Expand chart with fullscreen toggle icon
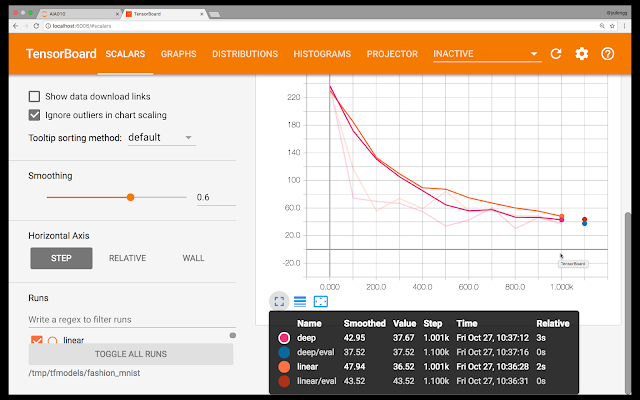The width and height of the screenshot is (640, 400). coord(279,302)
